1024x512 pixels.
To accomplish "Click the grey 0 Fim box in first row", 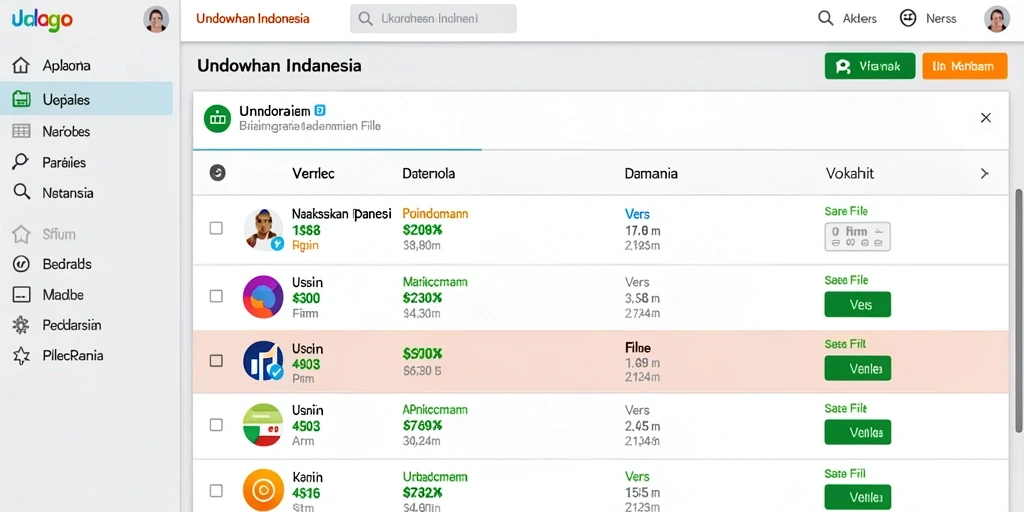I will (x=857, y=236).
